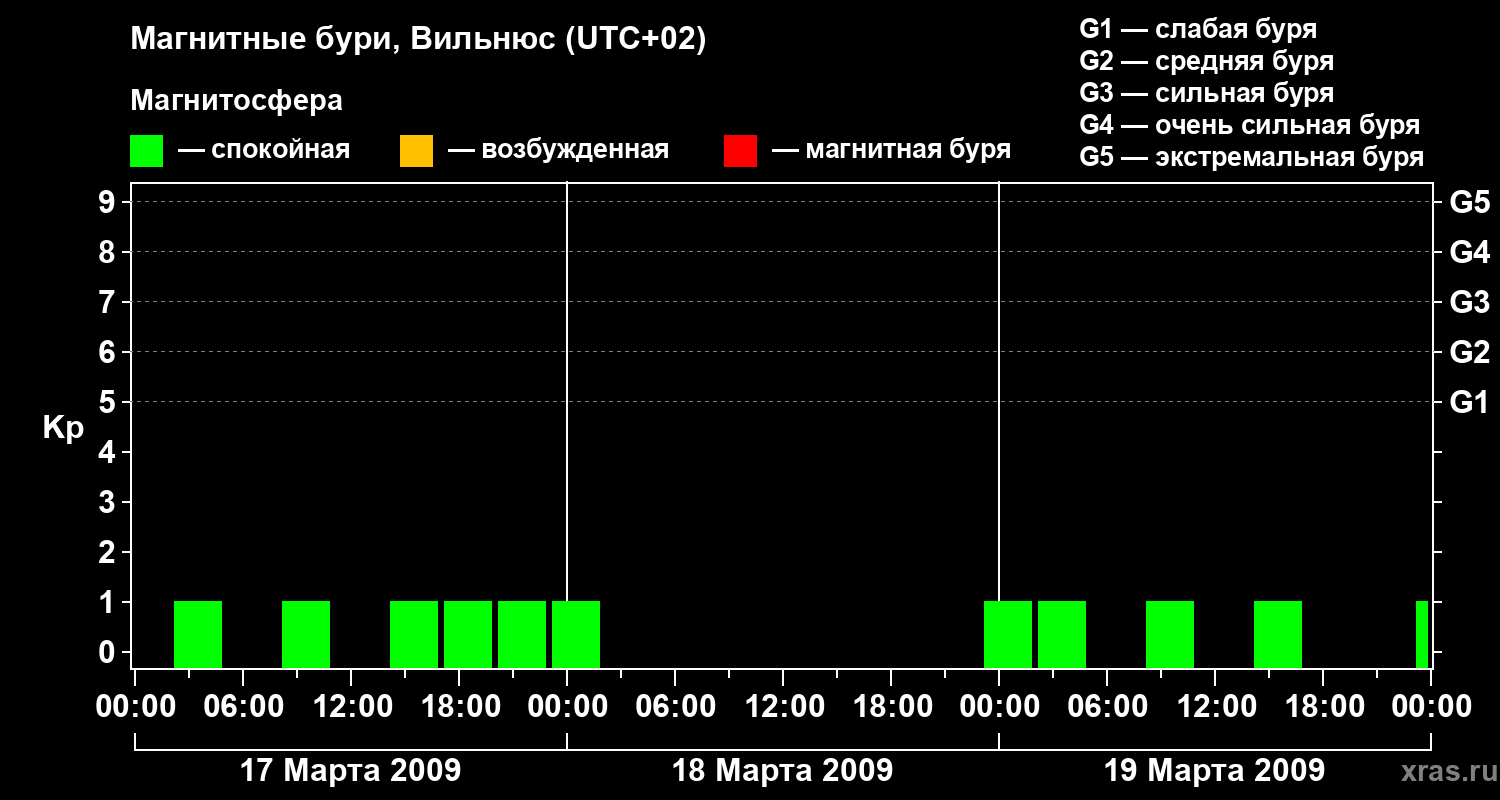Click the 12:00 tick label under 18 March
1500x800 pixels.
pyautogui.click(x=783, y=707)
